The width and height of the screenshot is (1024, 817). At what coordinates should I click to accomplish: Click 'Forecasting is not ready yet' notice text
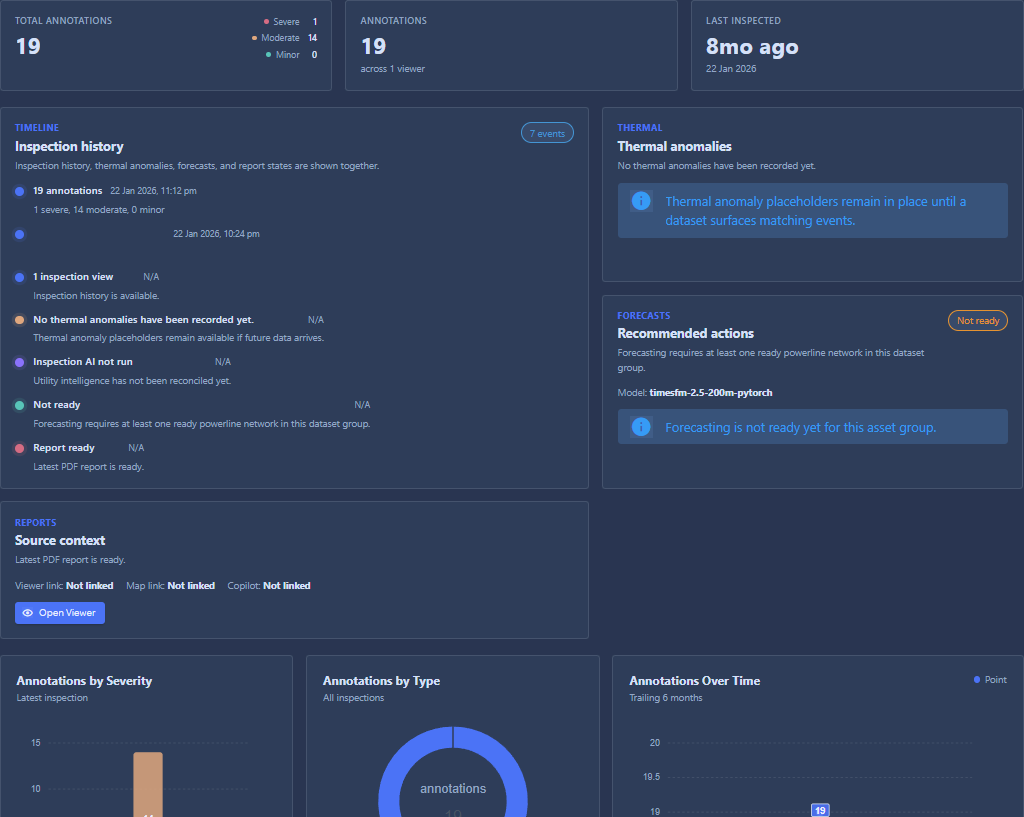801,427
